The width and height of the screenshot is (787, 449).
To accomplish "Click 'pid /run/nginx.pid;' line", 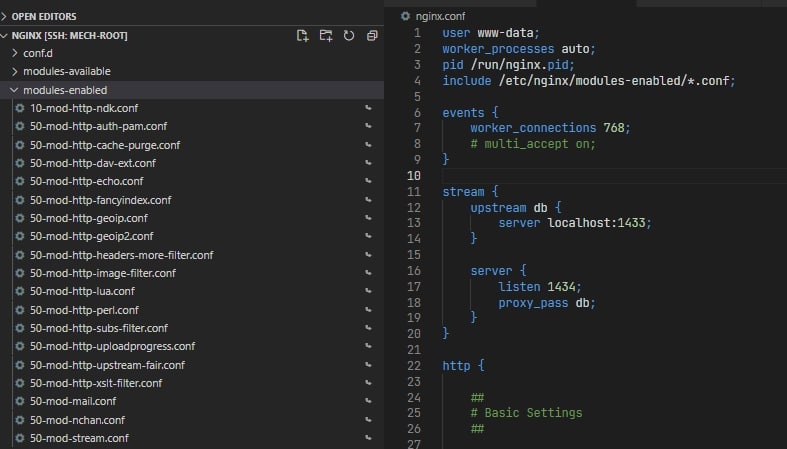I will tap(508, 65).
